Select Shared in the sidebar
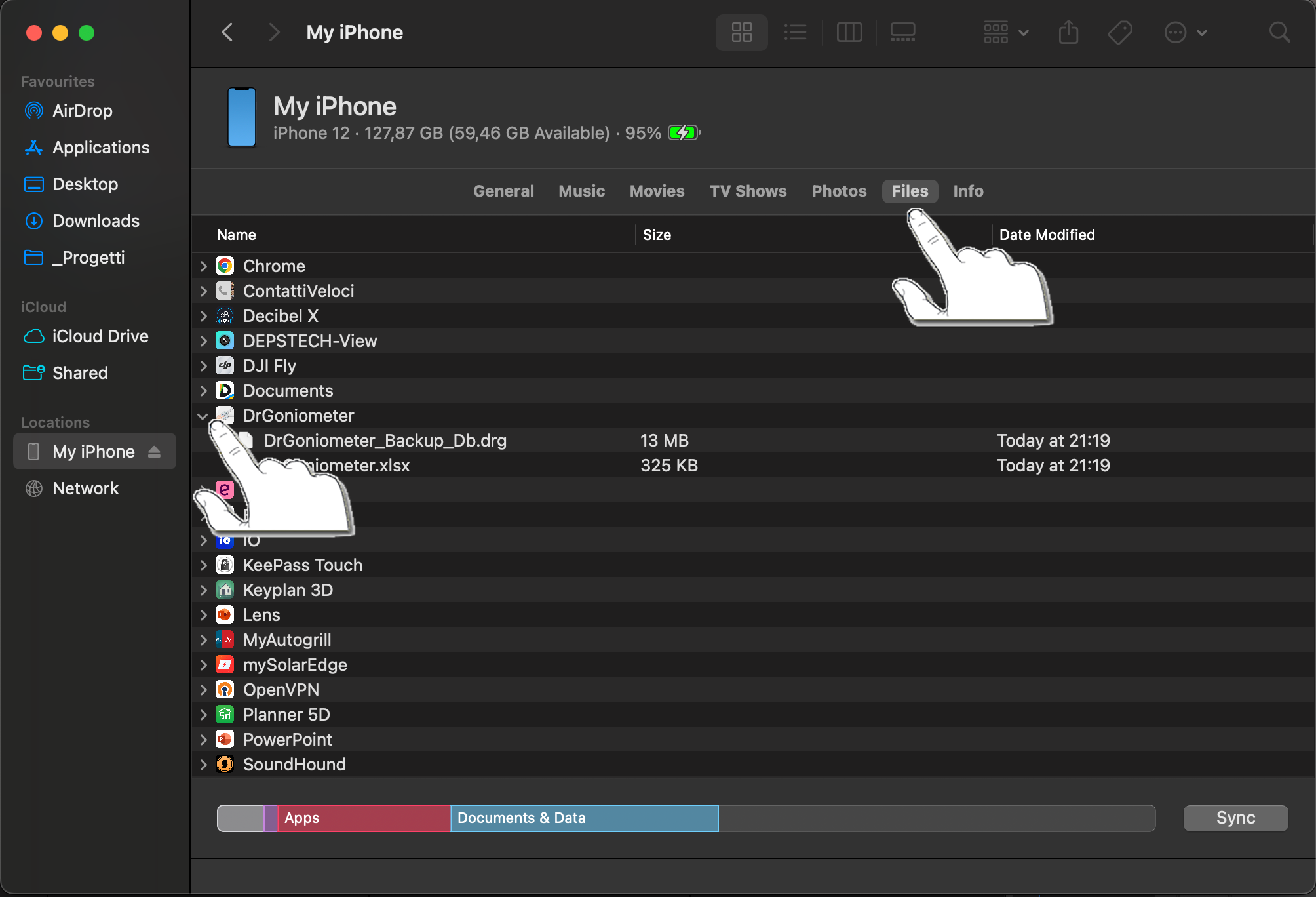Viewport: 1316px width, 897px height. 80,373
